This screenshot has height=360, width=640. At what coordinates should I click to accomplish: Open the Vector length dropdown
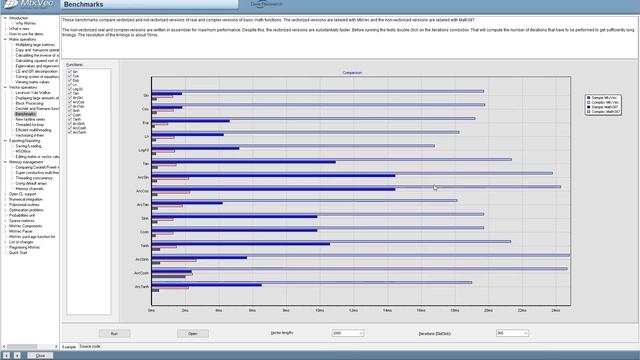pyautogui.click(x=360, y=333)
